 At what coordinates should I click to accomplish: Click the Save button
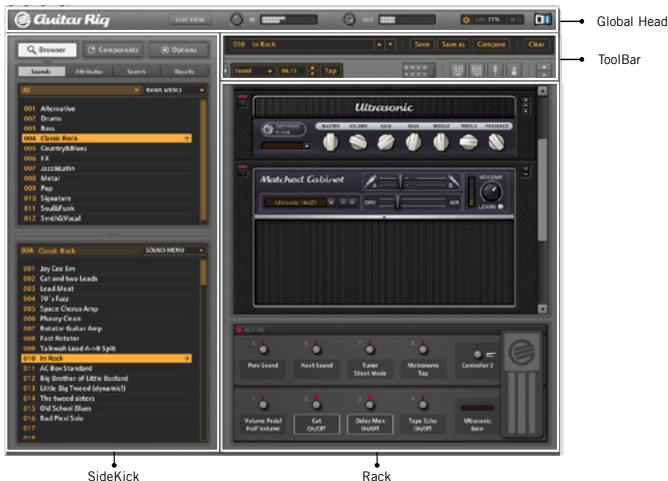422,44
